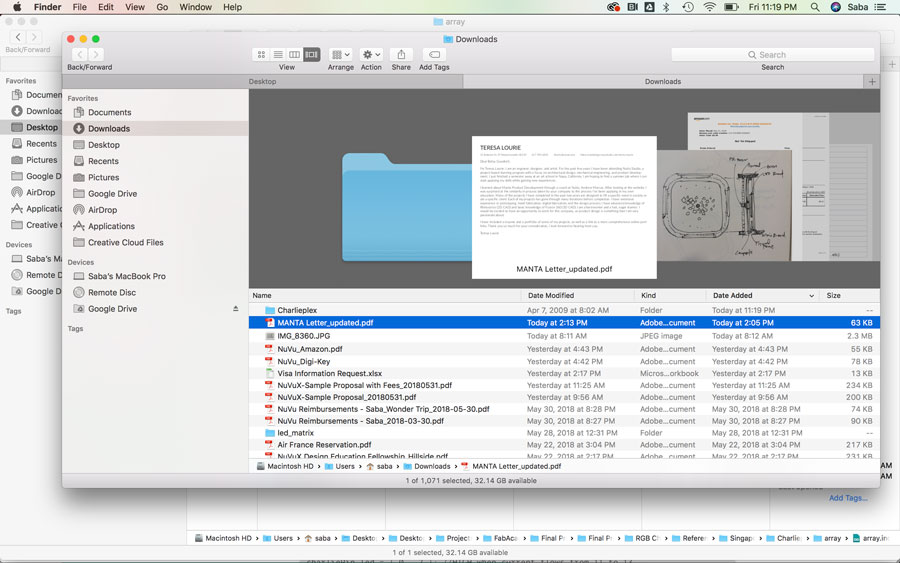Click the Share toolbar icon
900x563 pixels.
point(401,55)
